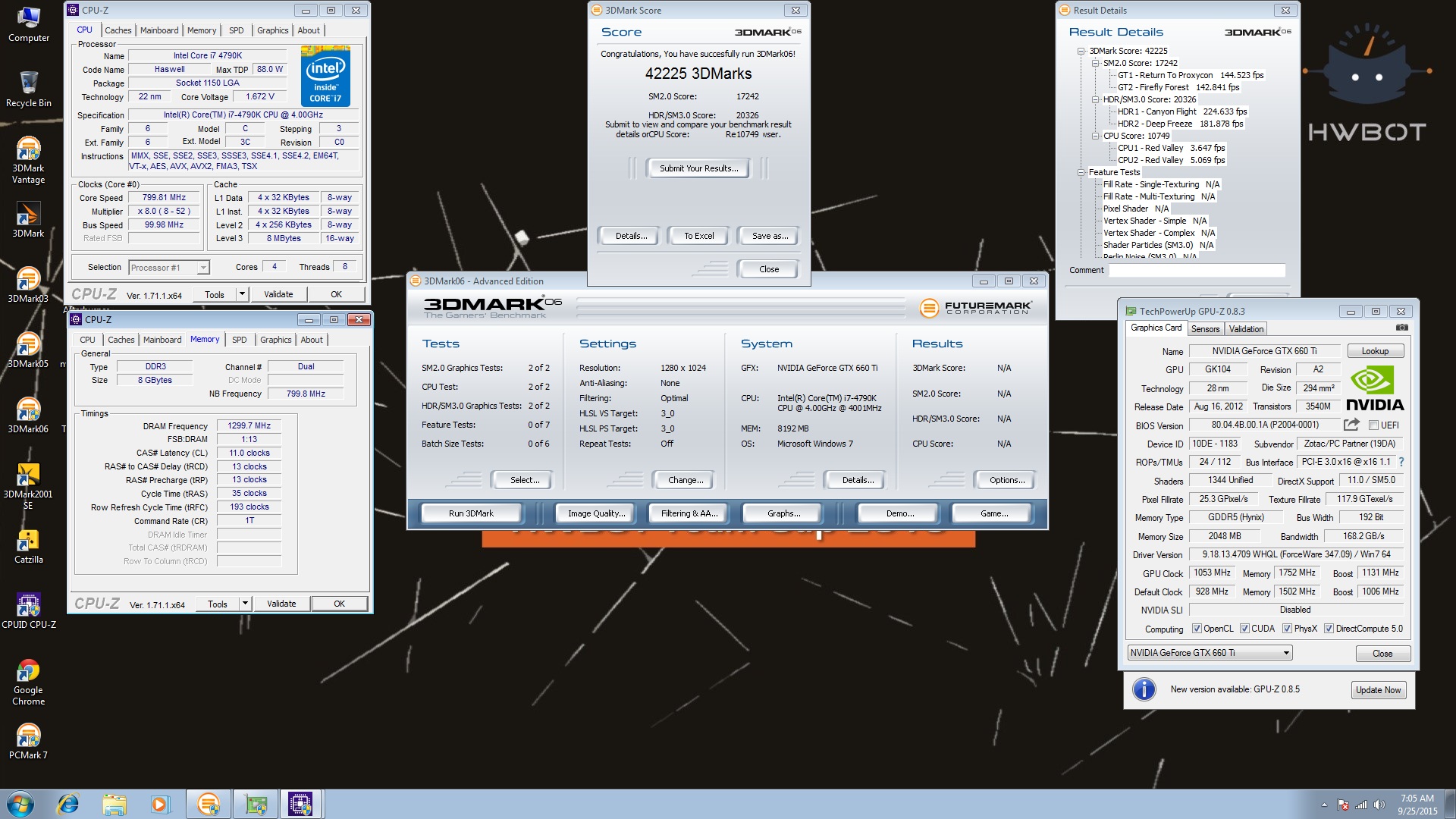
Task: Switch to Caches tab in upper CPU-Z window
Action: click(118, 30)
